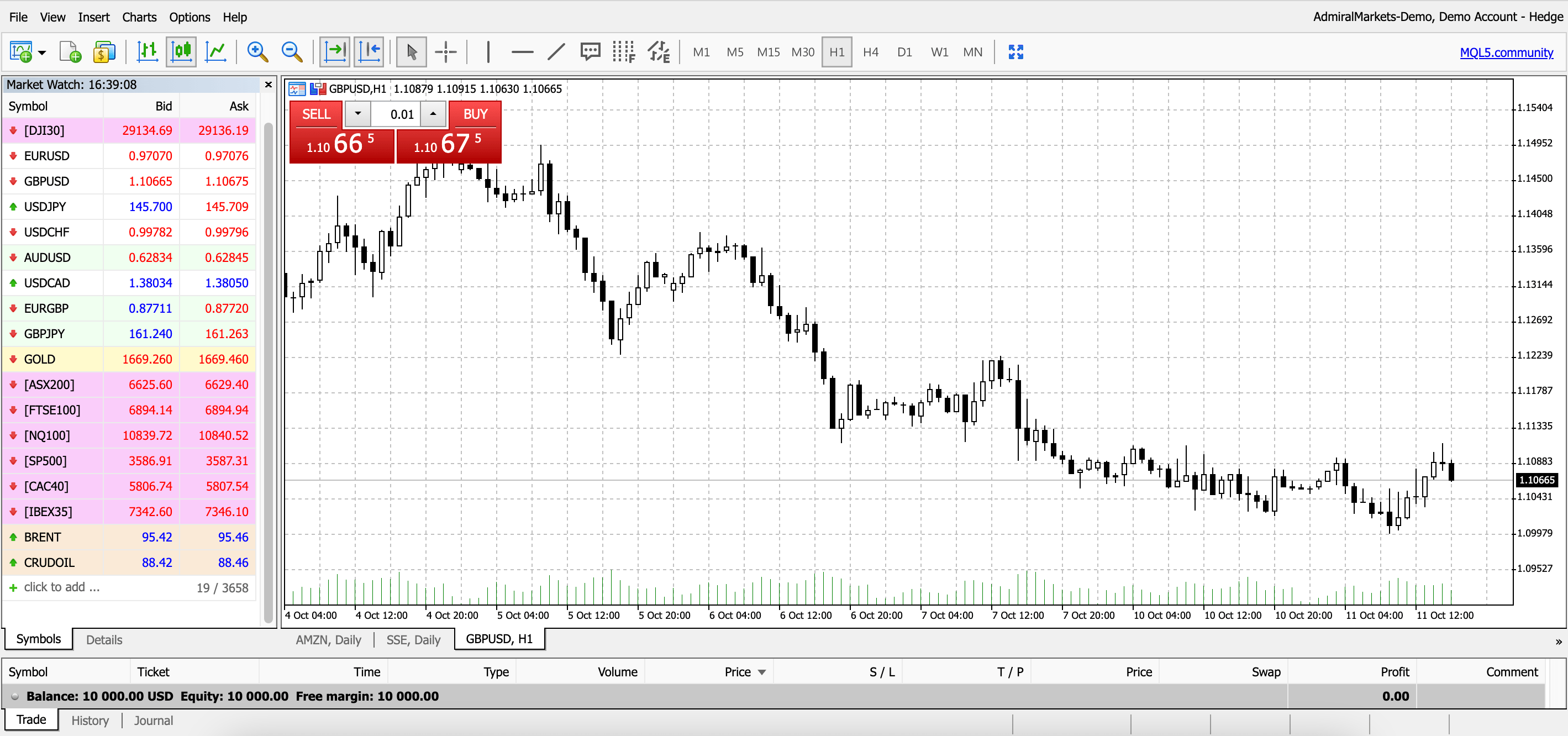This screenshot has height=736, width=1568.
Task: Select the EURUSD row in Market Watch
Action: [x=128, y=156]
